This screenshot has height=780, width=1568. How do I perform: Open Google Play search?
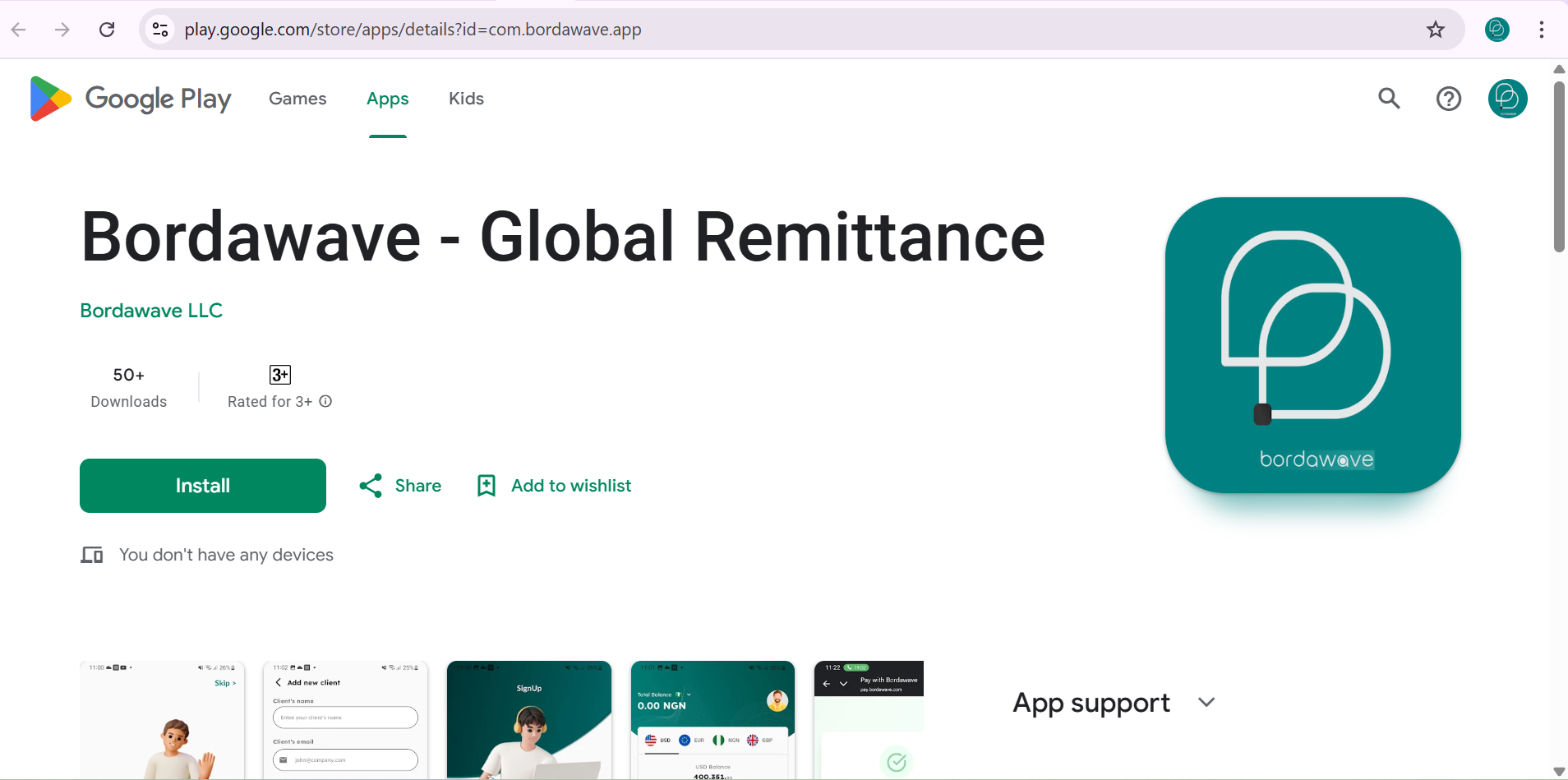coord(1390,99)
